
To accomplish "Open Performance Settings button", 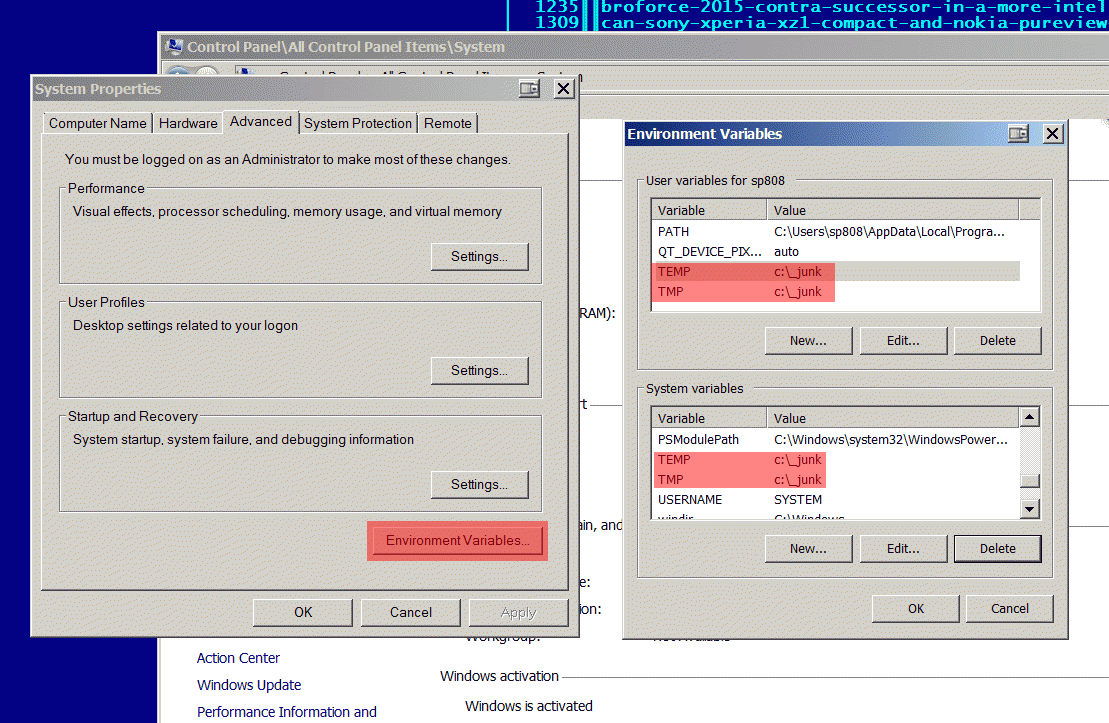I will [x=480, y=257].
